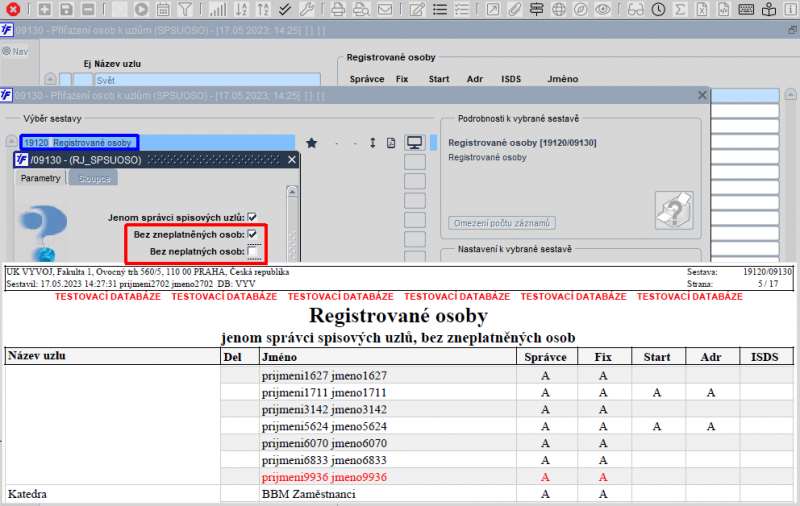
Task: Click the sigma sum icon
Action: click(680, 9)
